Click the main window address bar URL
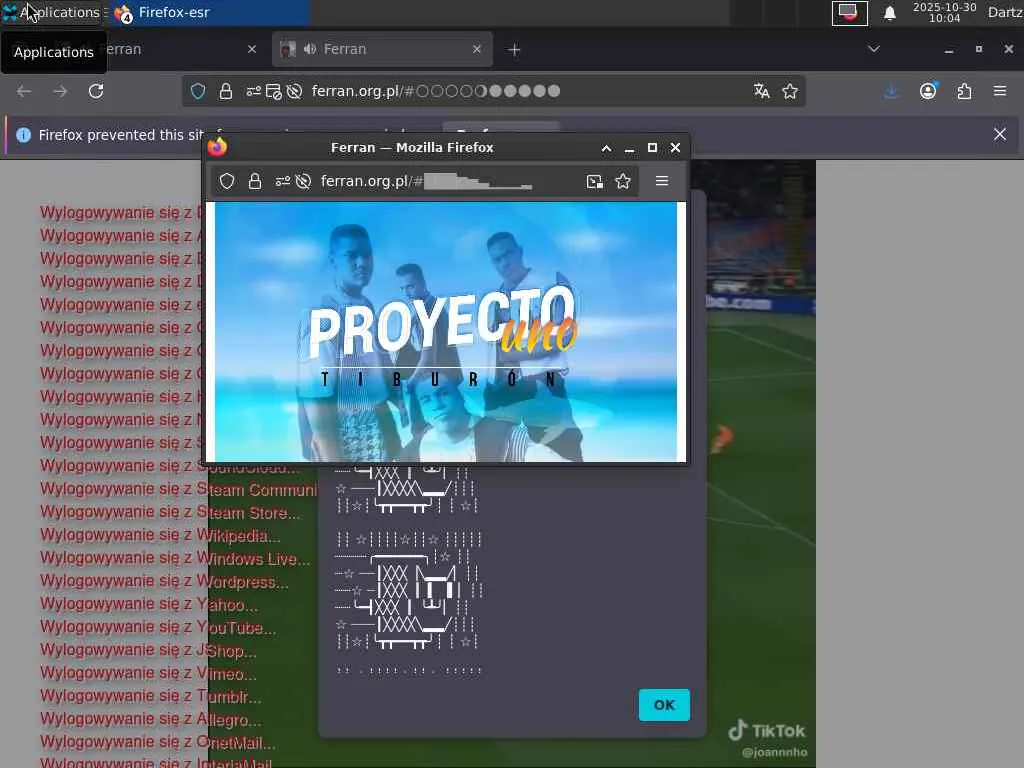 pyautogui.click(x=436, y=91)
